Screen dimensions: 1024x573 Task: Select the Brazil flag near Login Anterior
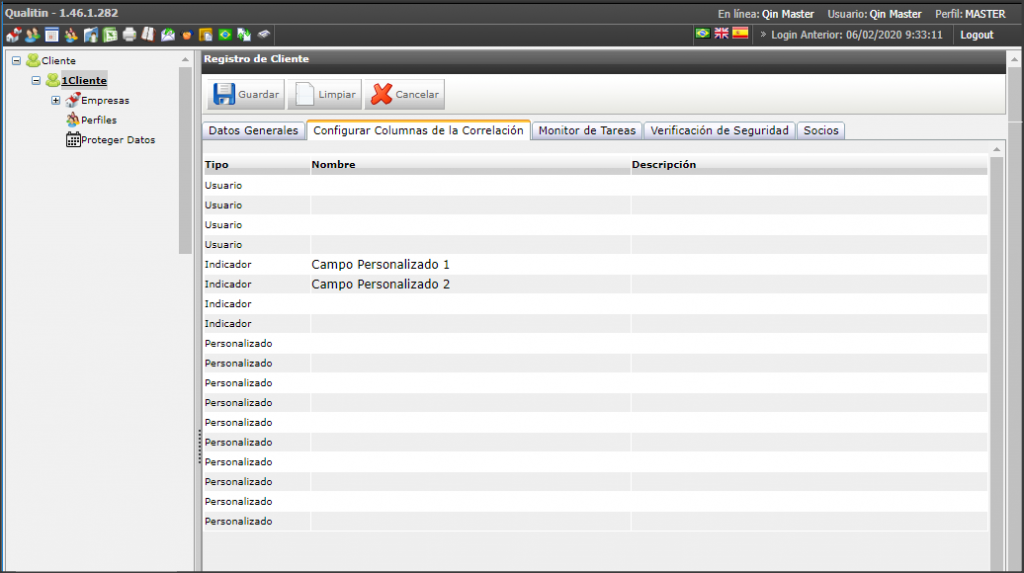tap(703, 33)
